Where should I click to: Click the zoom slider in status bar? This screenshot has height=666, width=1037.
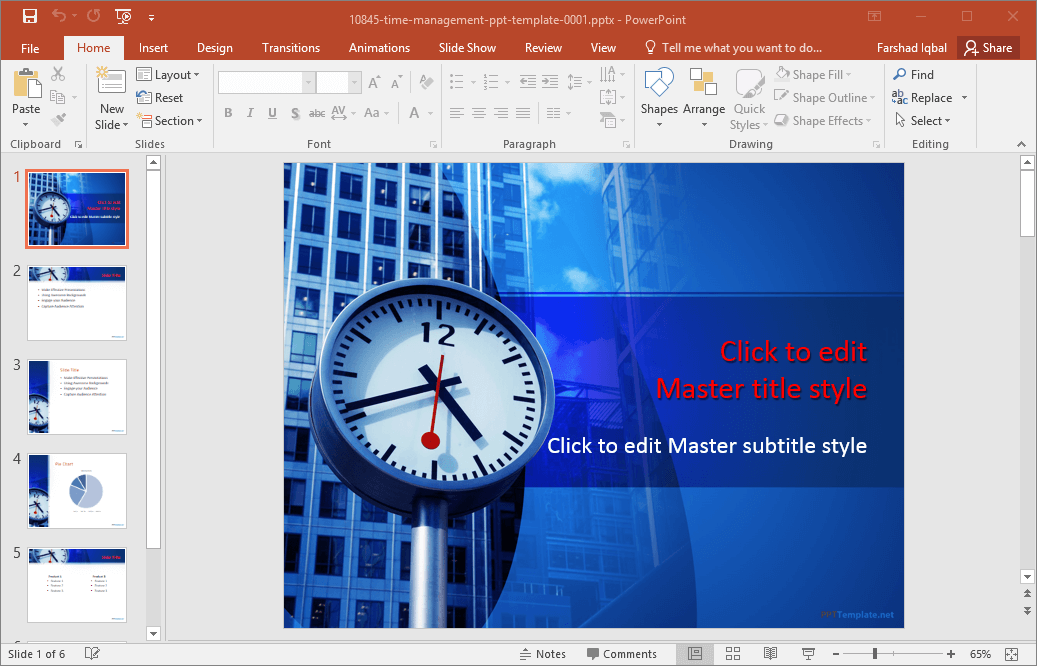coord(875,654)
